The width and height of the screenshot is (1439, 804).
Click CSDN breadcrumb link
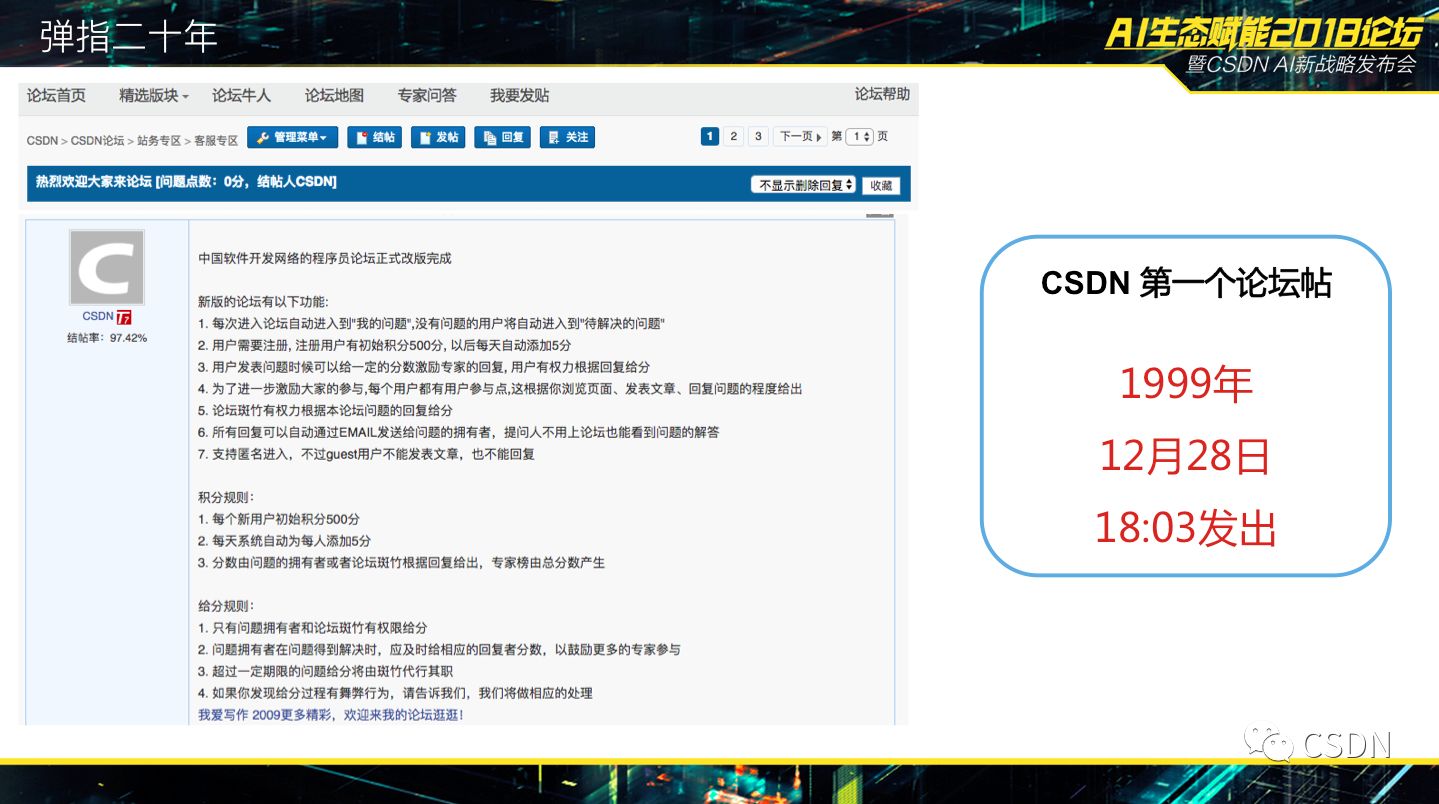[42, 141]
